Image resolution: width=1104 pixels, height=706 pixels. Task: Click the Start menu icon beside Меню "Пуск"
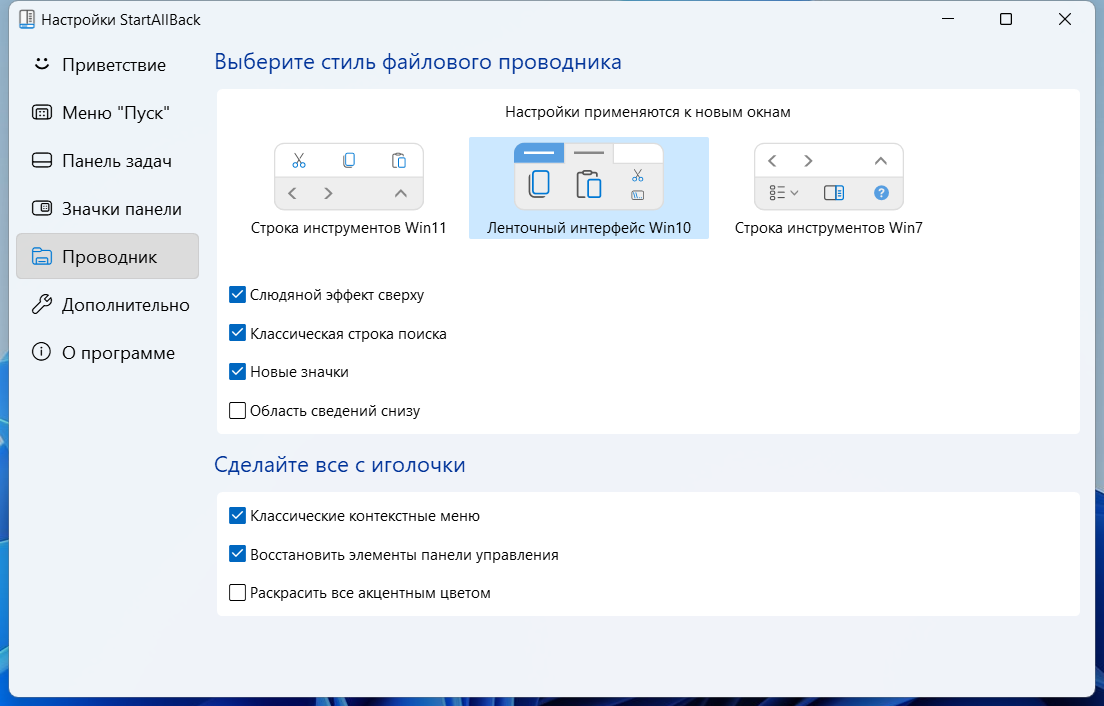click(x=42, y=113)
